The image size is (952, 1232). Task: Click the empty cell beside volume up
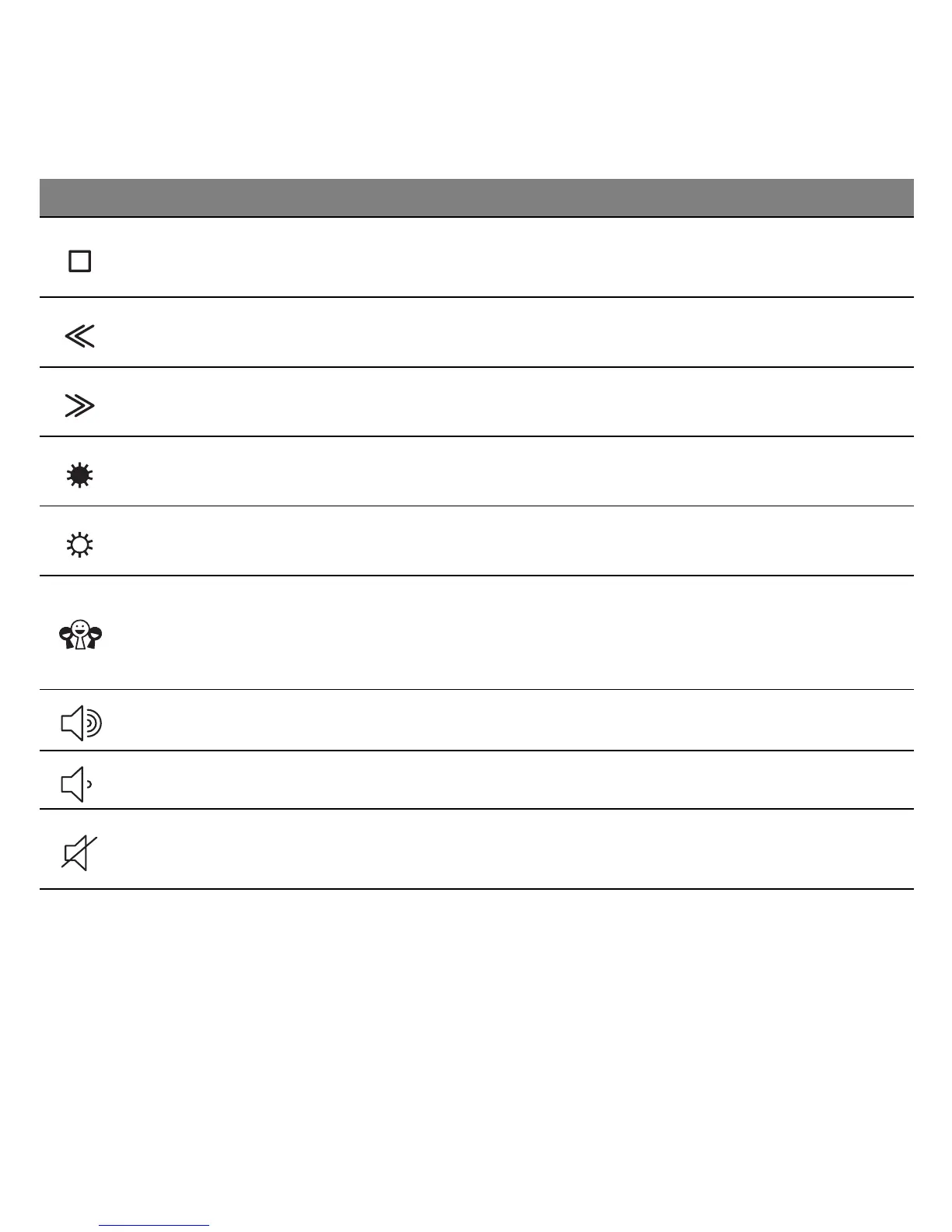click(516, 720)
